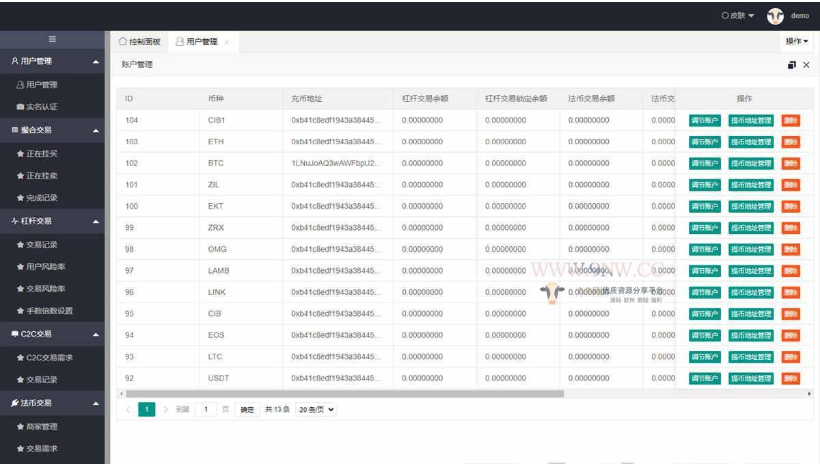Image resolution: width=820 pixels, height=464 pixels.
Task: Delete the CIB1 row with 删除 button
Action: pos(791,120)
